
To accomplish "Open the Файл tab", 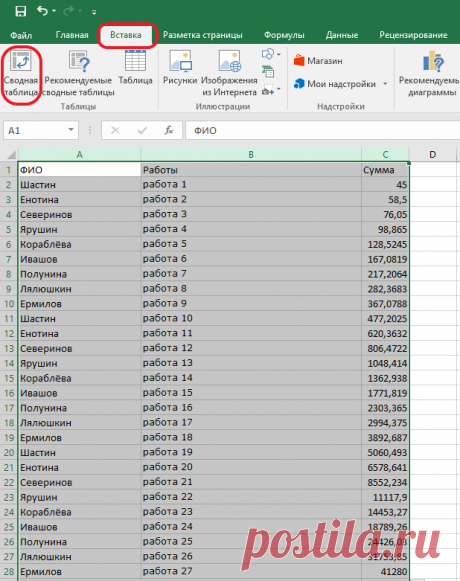I will (21, 35).
